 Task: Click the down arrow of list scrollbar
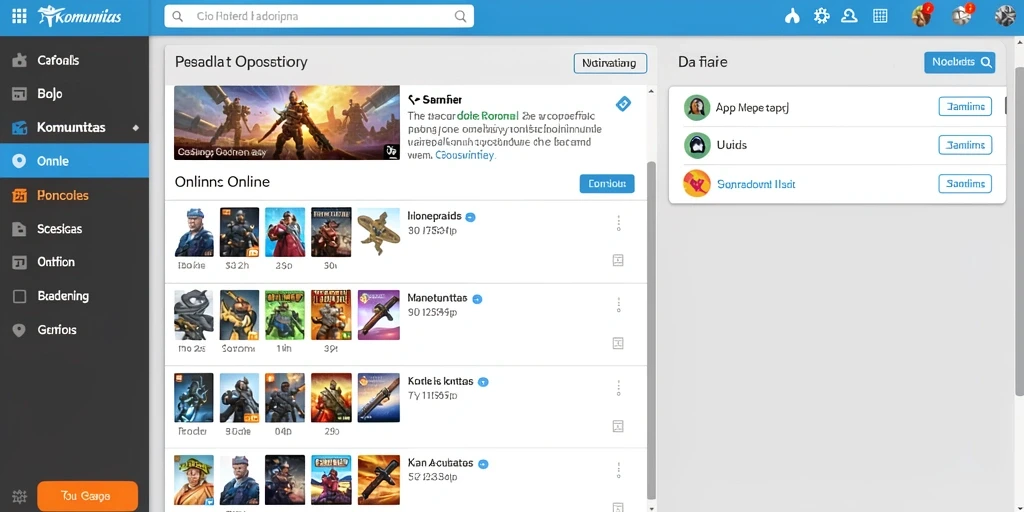651,507
